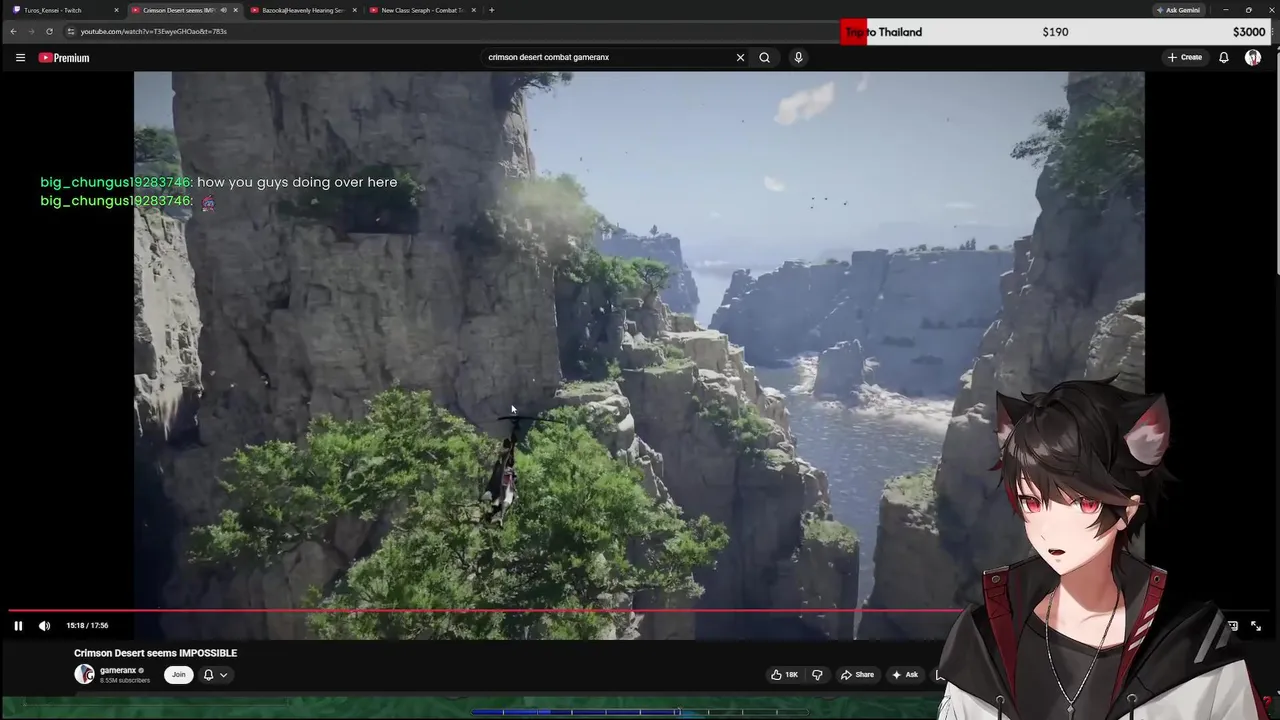The width and height of the screenshot is (1280, 720).
Task: Close the Bazooka Heavenly Hearing tab
Action: (x=354, y=10)
